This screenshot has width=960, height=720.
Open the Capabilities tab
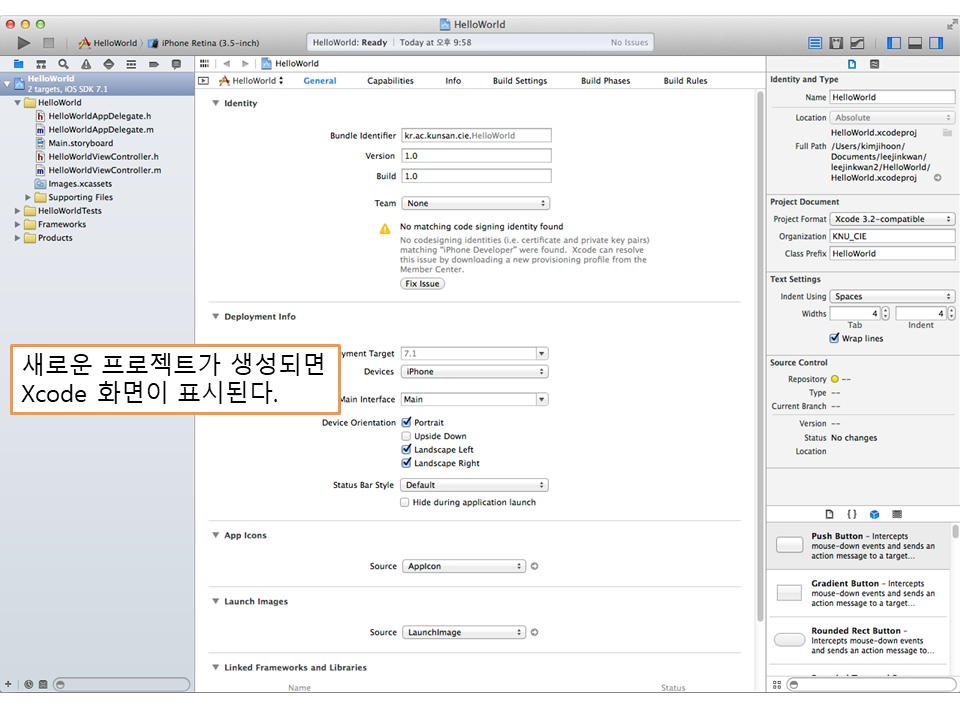click(x=390, y=81)
